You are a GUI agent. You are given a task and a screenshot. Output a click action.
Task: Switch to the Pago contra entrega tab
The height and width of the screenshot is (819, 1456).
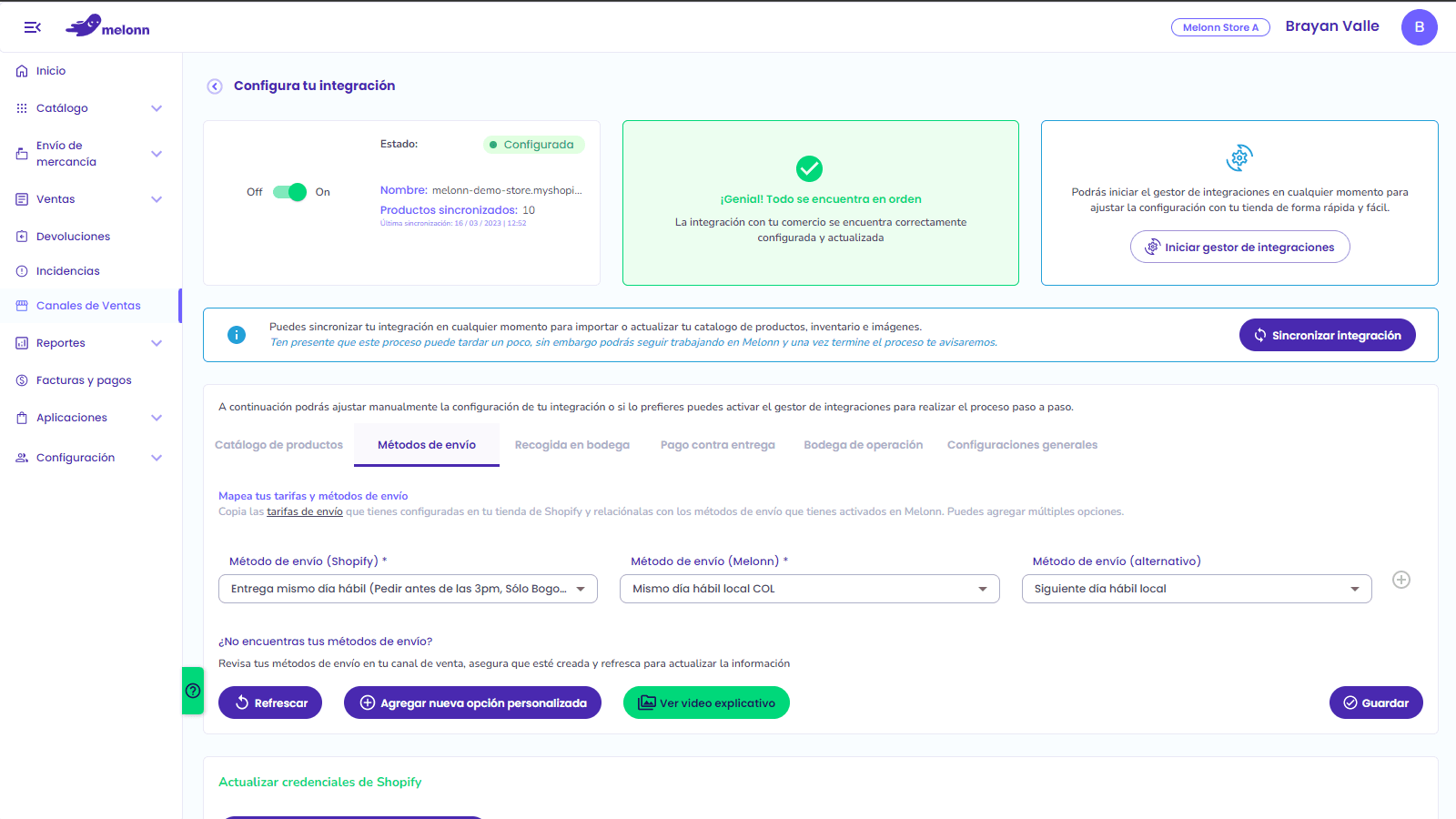coord(717,444)
